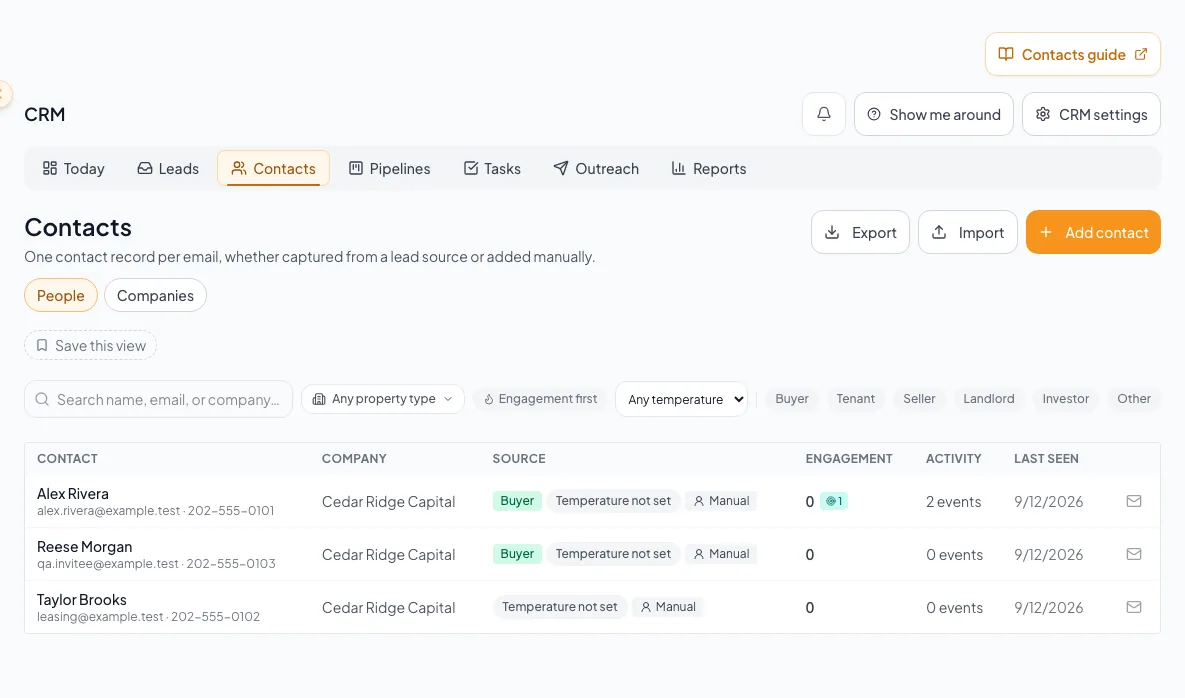Image resolution: width=1185 pixels, height=698 pixels.
Task: Toggle the Buyer filter chip
Action: [791, 399]
